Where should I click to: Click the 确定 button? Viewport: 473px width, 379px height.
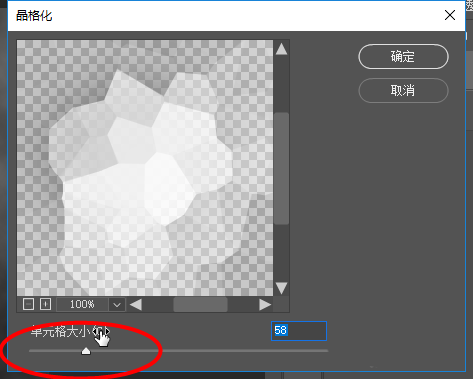point(403,57)
